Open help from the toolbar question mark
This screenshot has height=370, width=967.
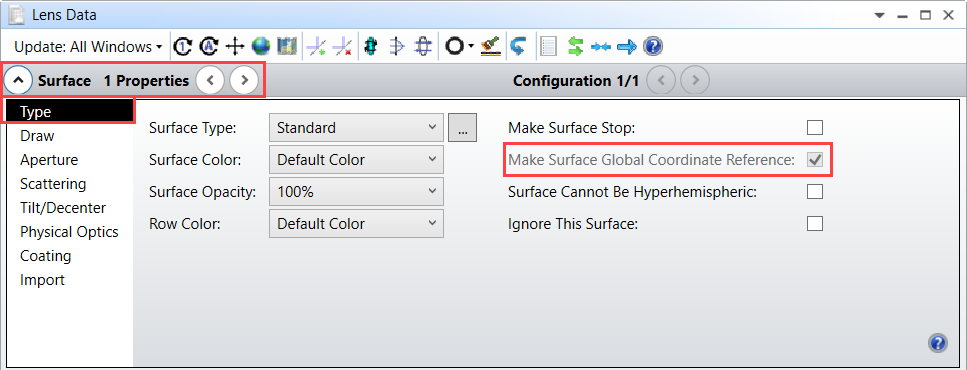tap(652, 46)
